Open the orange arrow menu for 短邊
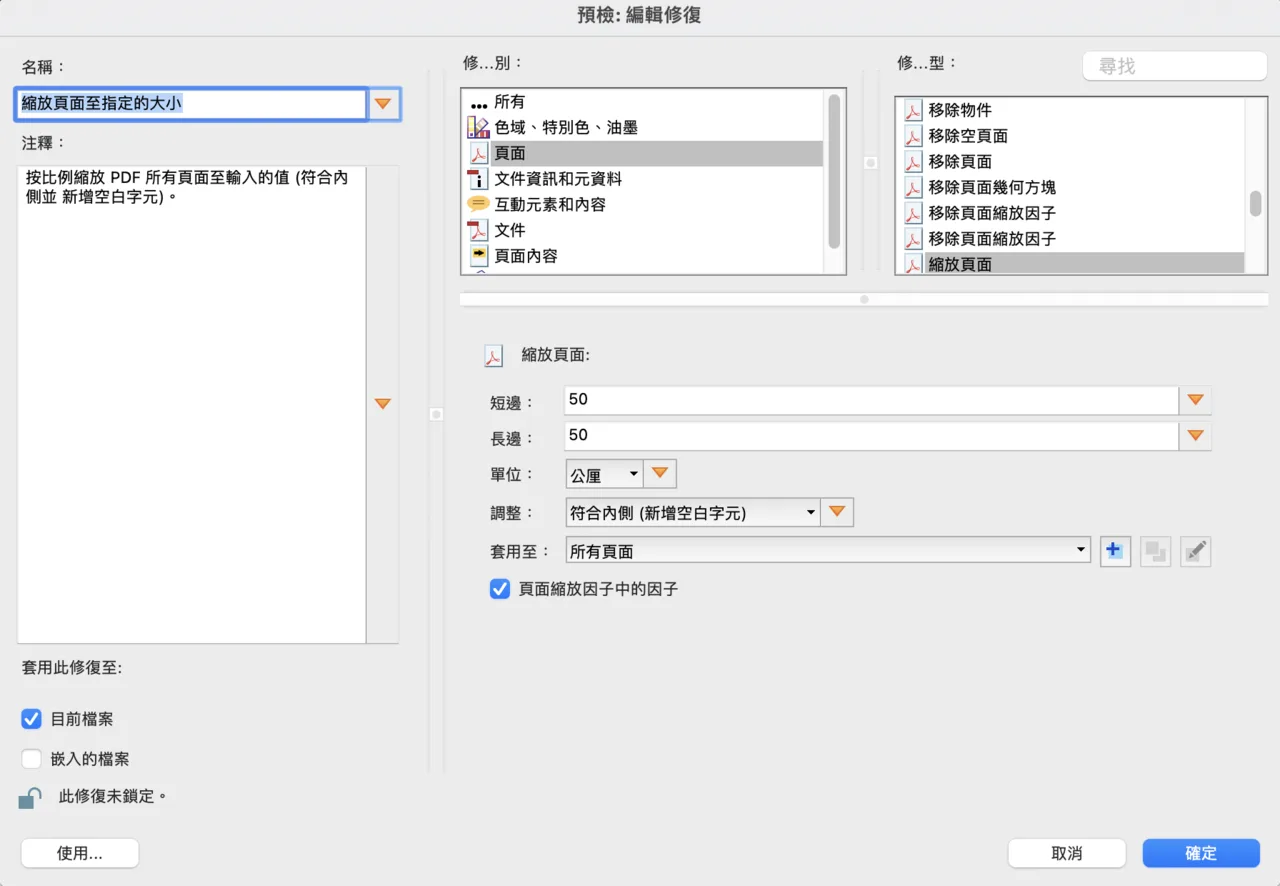Viewport: 1280px width, 886px height. coord(1195,399)
